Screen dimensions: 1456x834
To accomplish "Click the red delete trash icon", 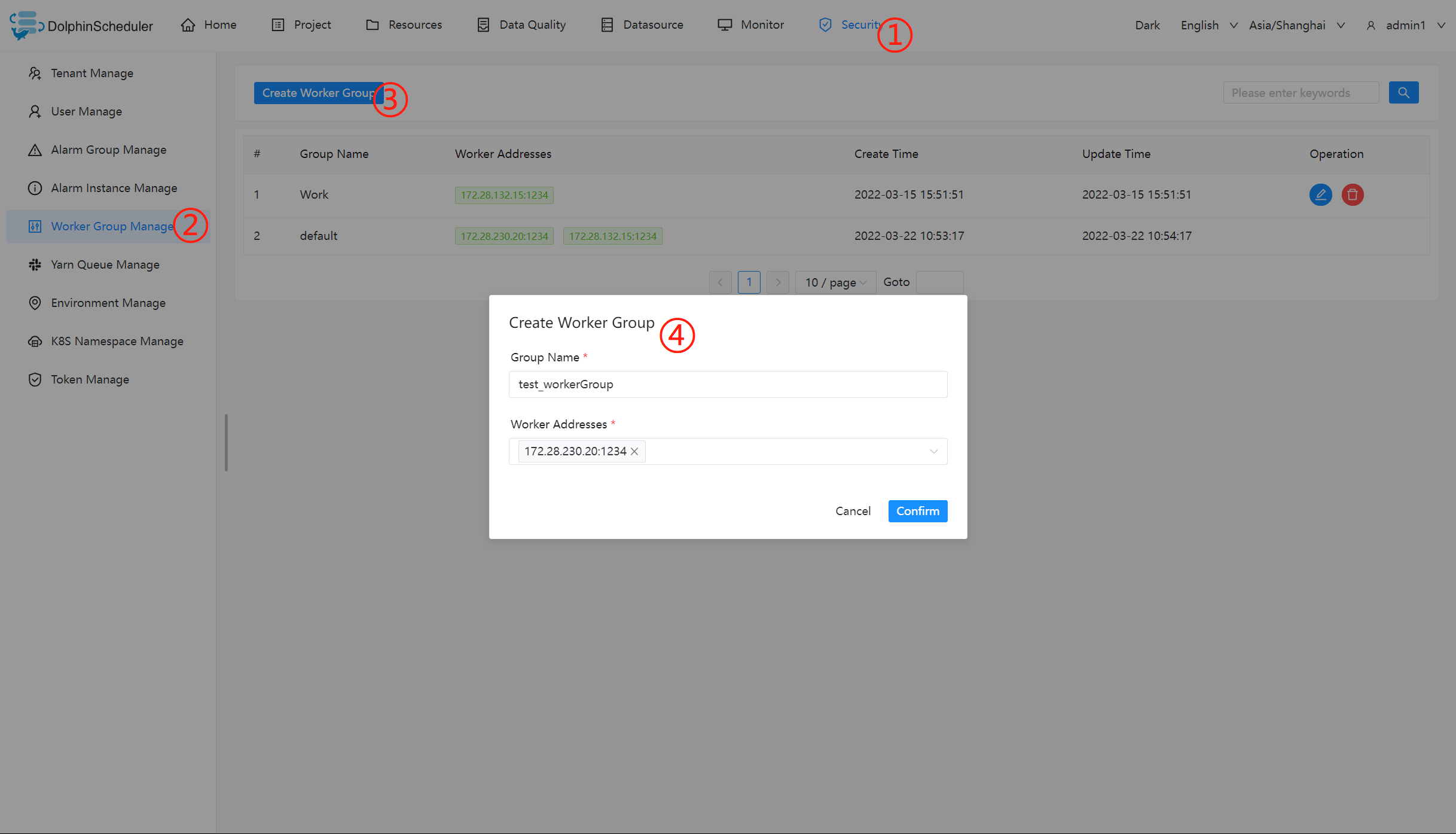I will tap(1352, 194).
